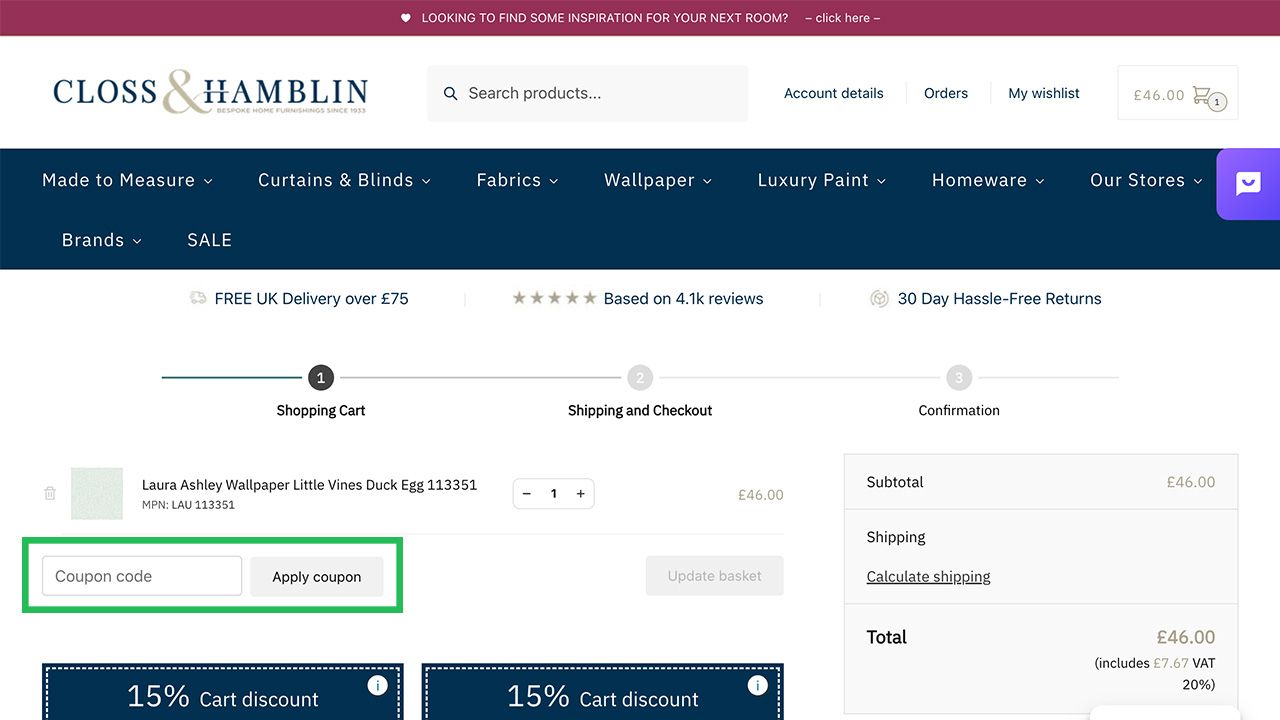Expand the Wallpaper menu
Image resolution: width=1280 pixels, height=720 pixels.
pos(658,180)
